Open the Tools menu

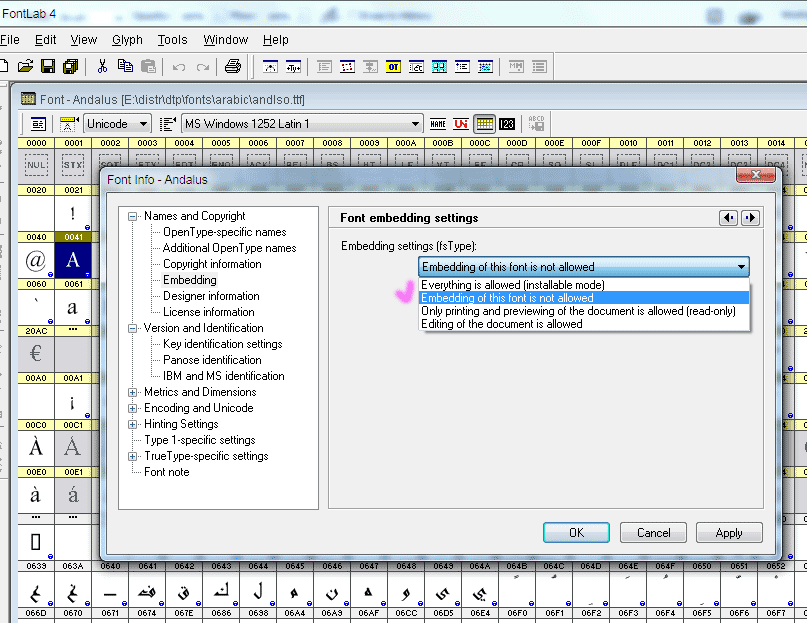click(x=172, y=40)
